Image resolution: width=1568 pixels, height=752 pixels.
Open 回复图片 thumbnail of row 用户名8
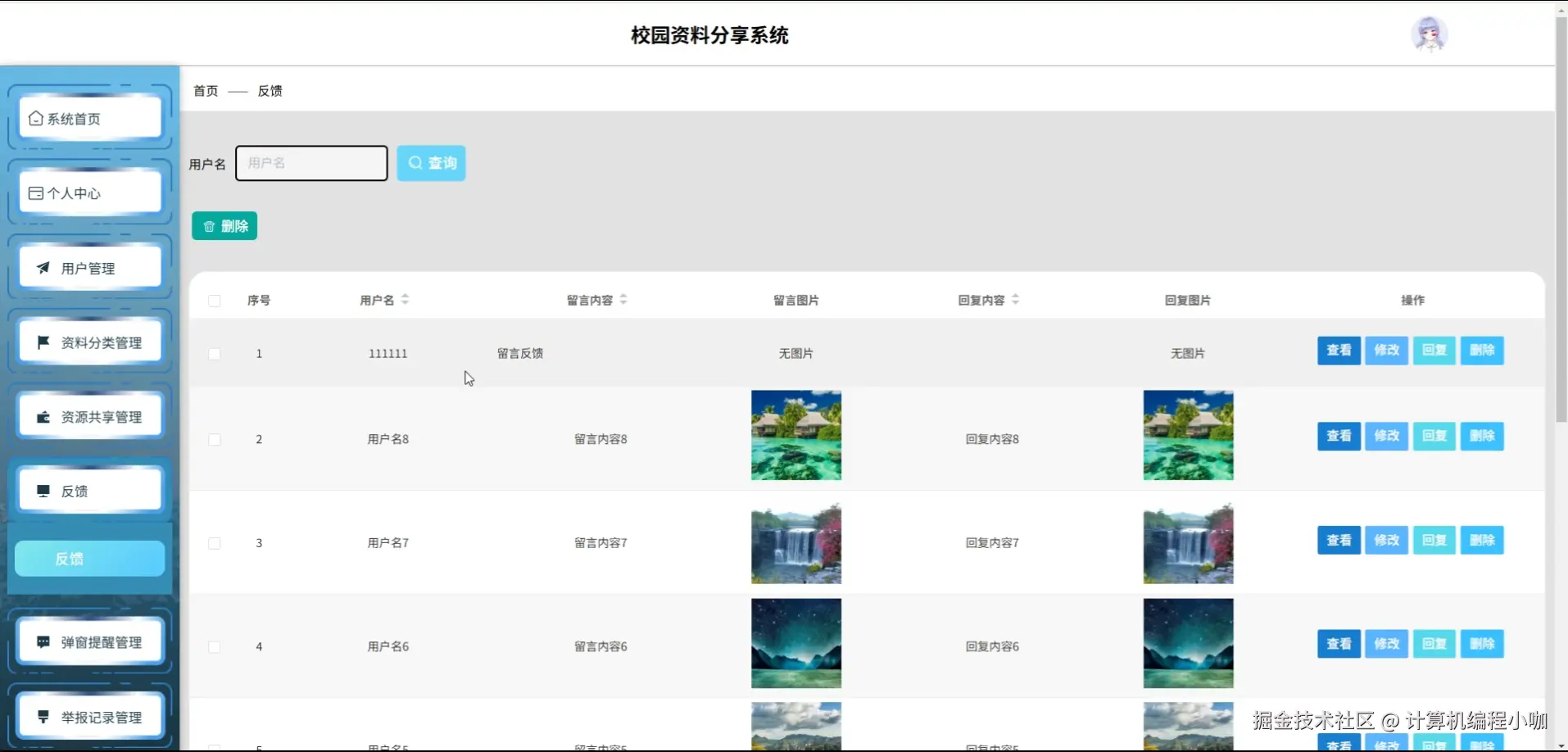tap(1188, 435)
